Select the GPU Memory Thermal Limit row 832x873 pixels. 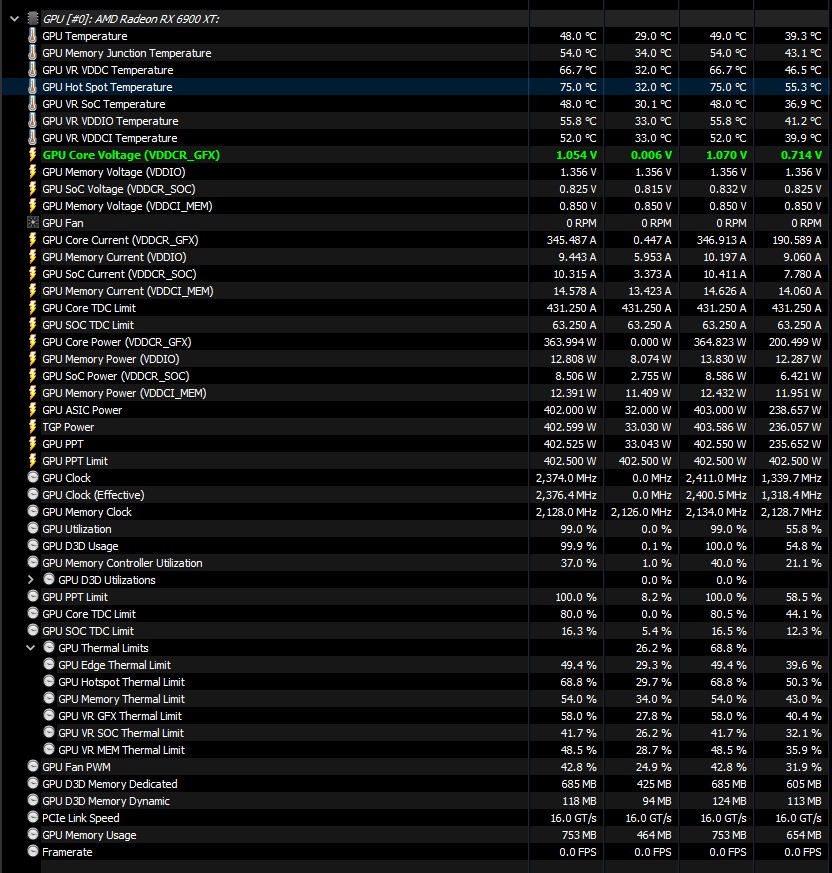tap(415, 699)
